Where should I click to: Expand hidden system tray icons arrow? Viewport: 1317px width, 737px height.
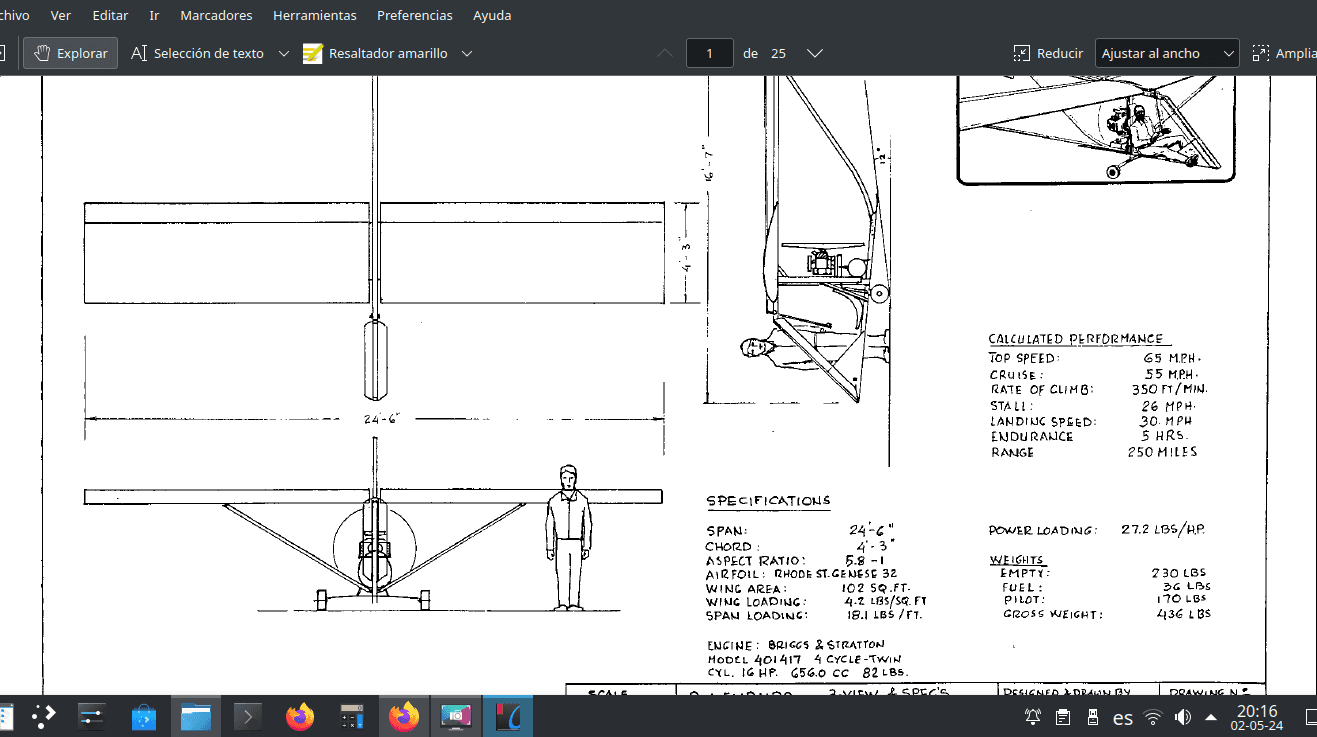pos(1211,717)
